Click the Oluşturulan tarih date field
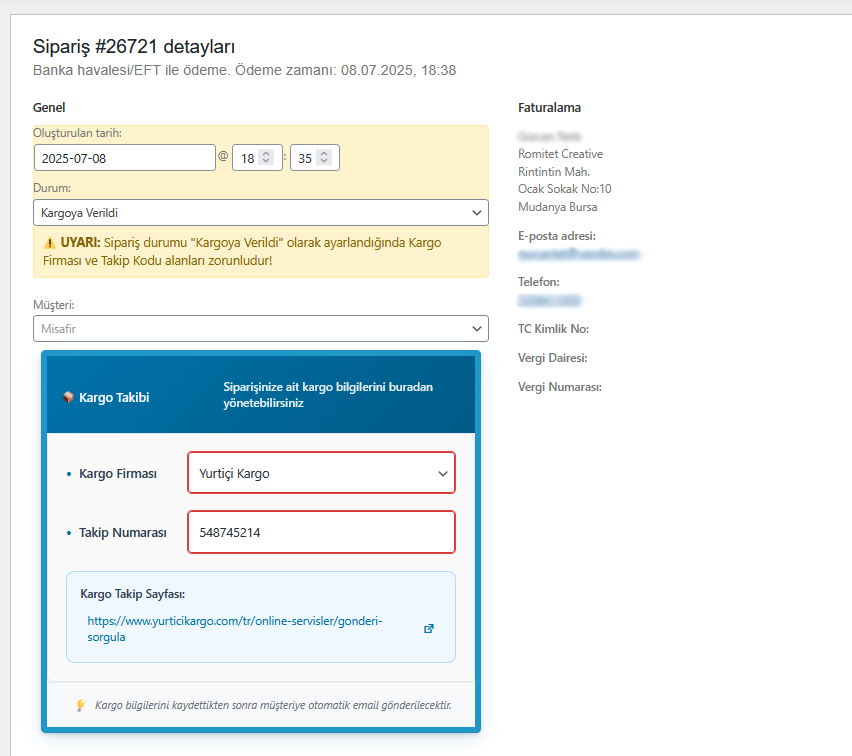The image size is (852, 756). pos(124,158)
